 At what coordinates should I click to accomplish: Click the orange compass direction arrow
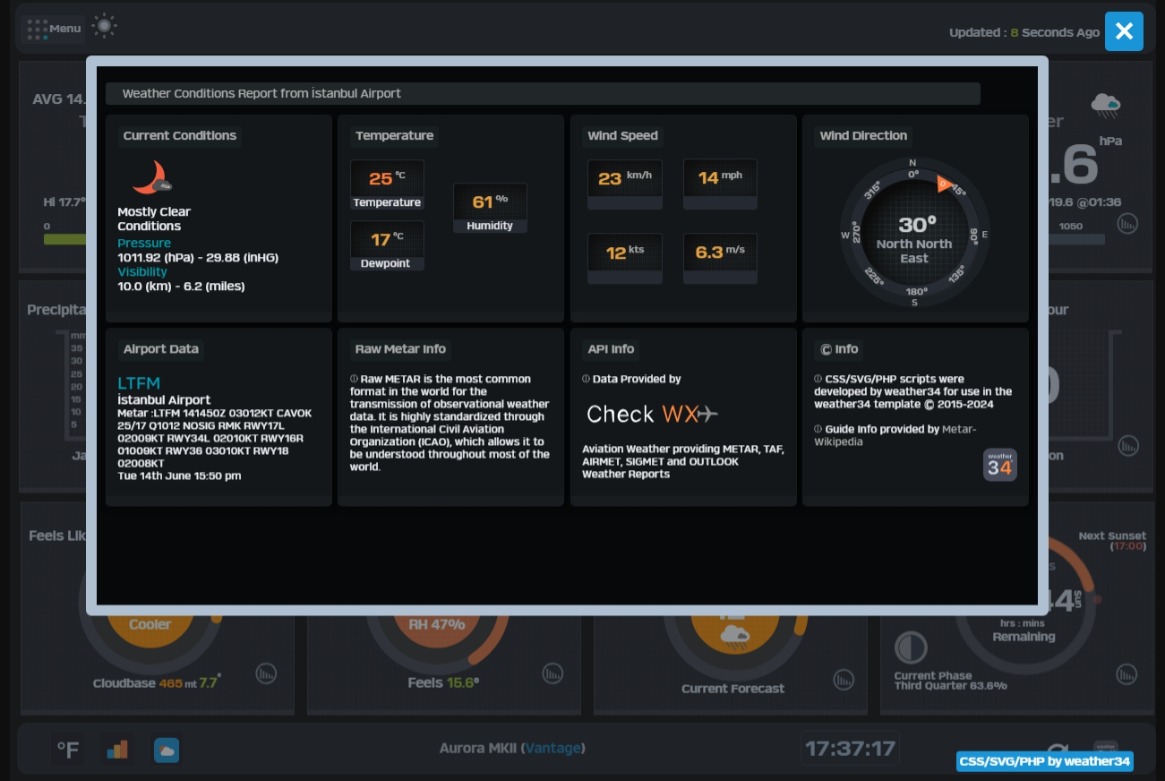[944, 184]
